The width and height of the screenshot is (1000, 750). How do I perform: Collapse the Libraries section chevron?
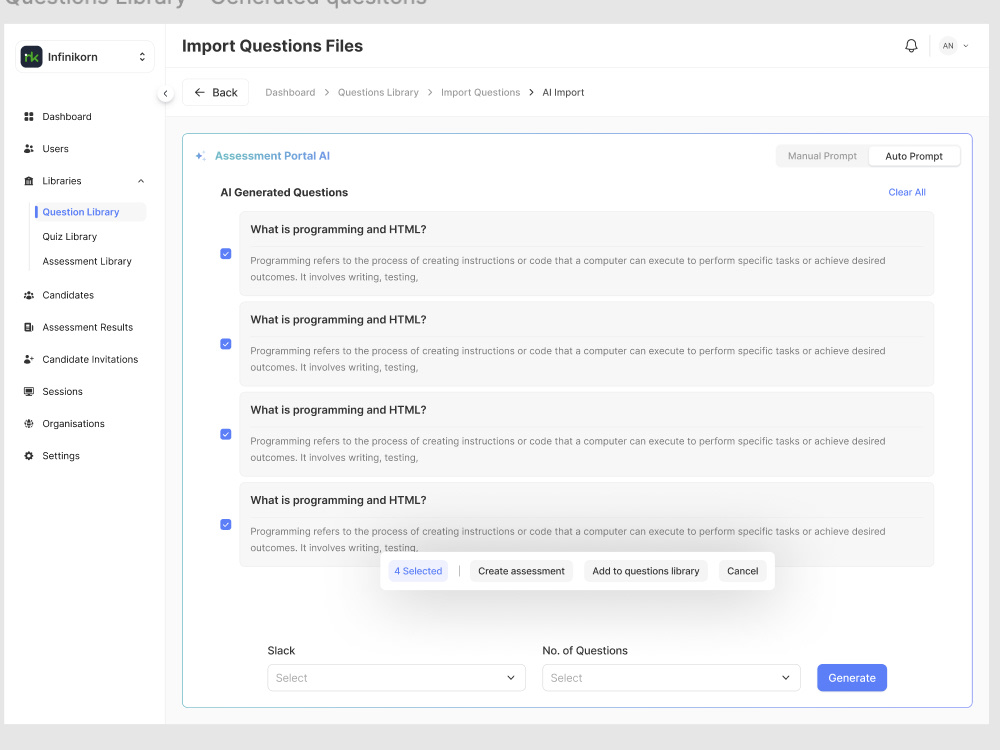click(141, 181)
